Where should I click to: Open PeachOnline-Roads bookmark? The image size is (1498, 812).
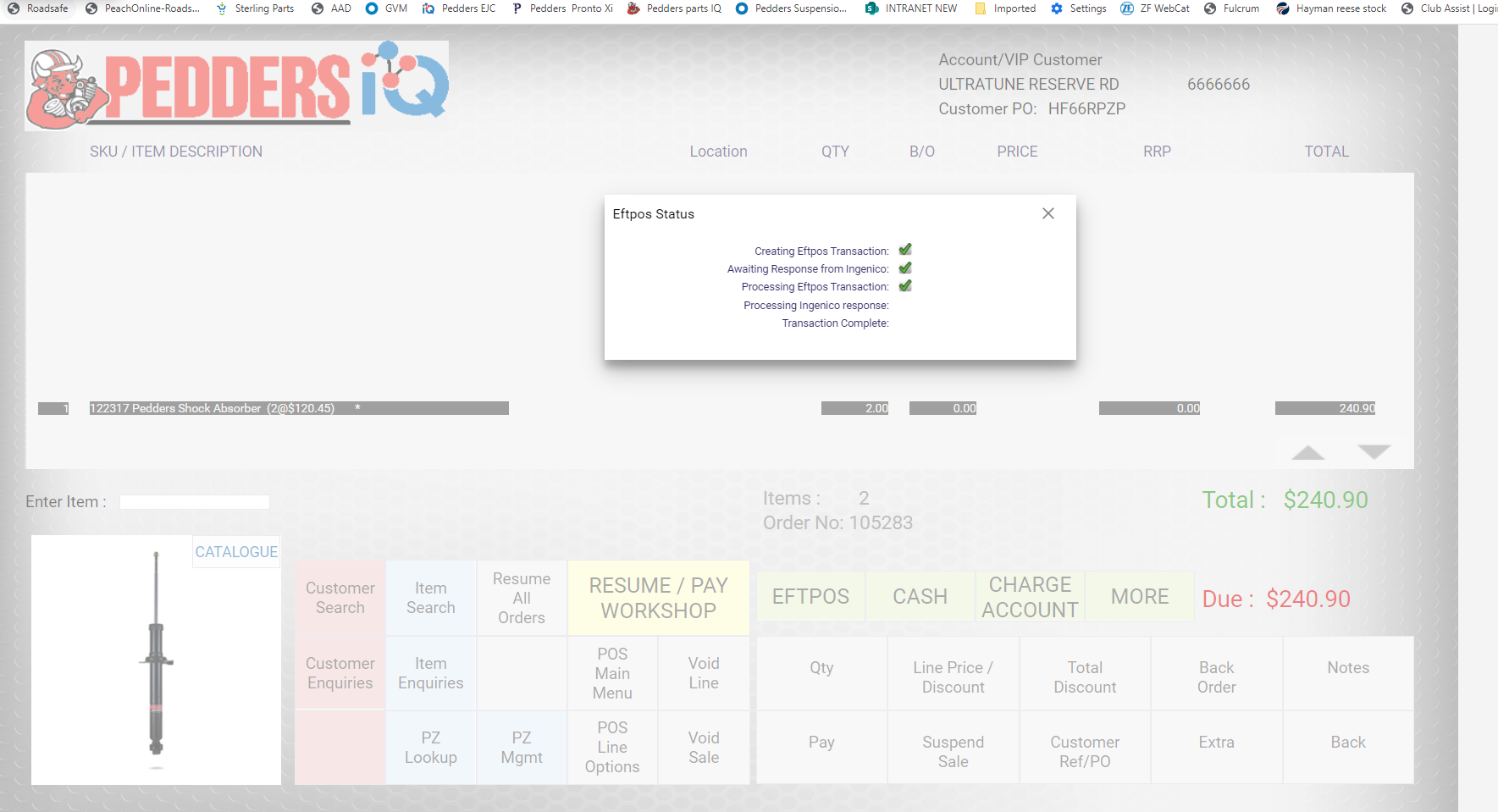point(142,8)
